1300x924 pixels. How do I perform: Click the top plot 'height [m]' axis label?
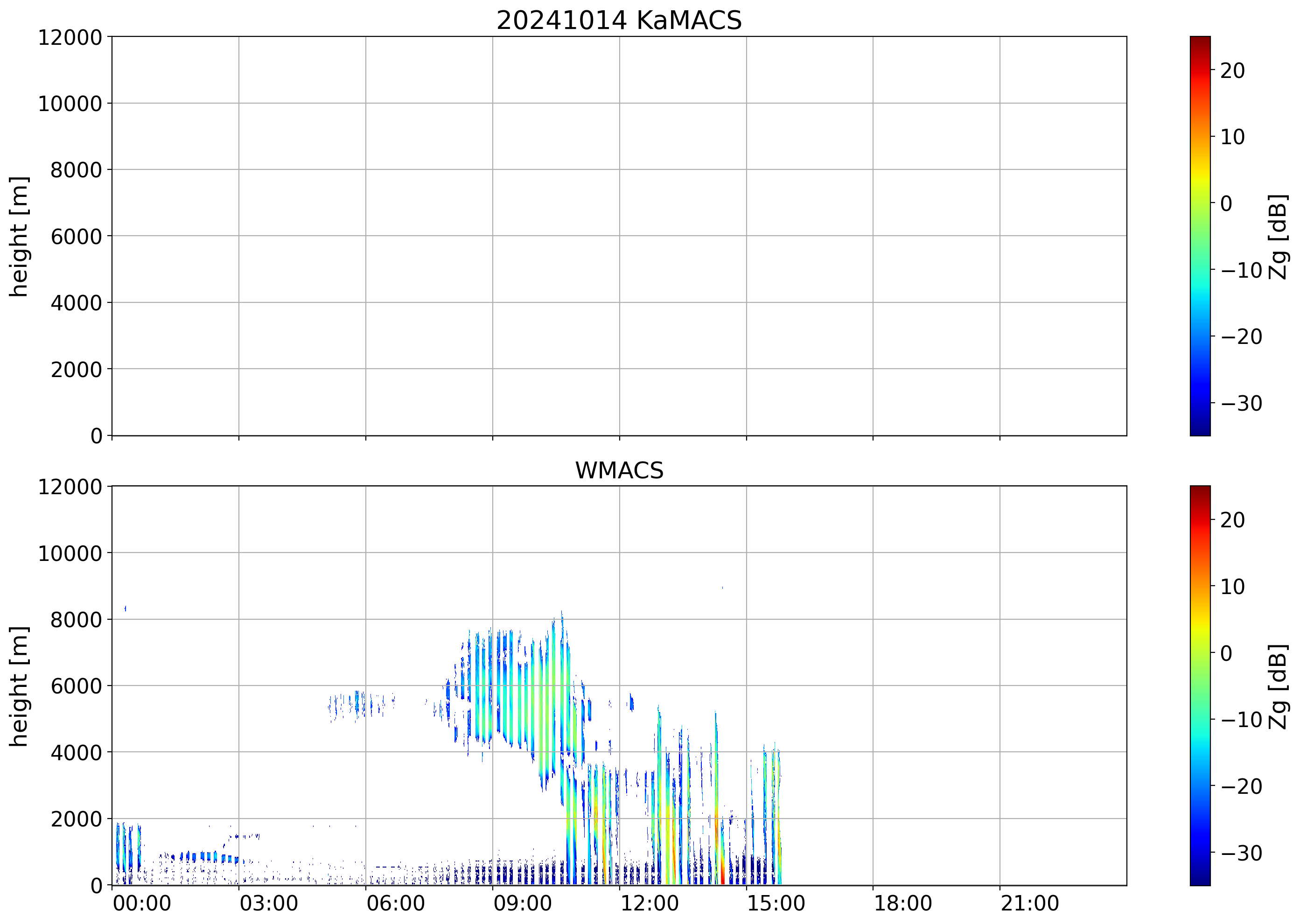coord(19,237)
